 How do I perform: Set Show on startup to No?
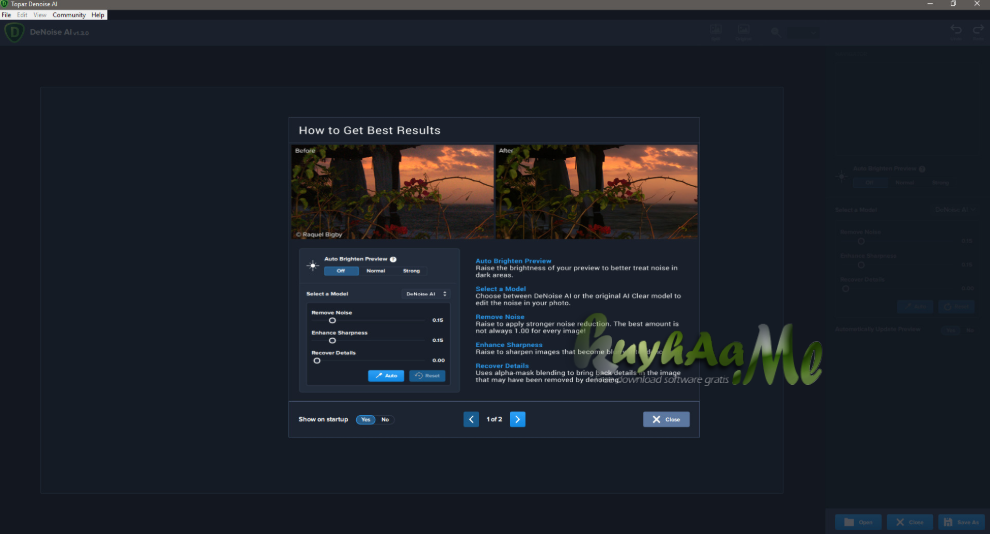(385, 420)
